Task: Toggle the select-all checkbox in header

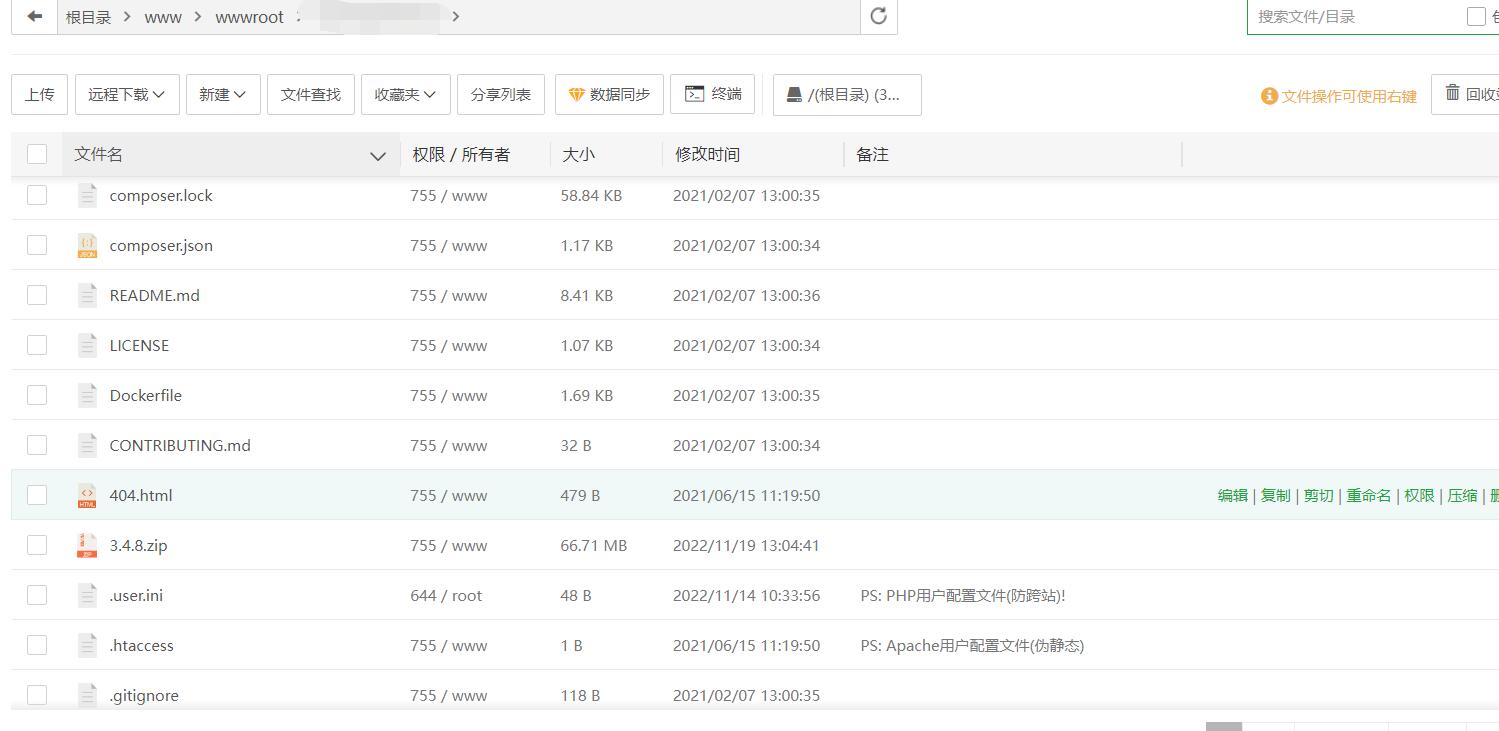Action: [x=37, y=153]
